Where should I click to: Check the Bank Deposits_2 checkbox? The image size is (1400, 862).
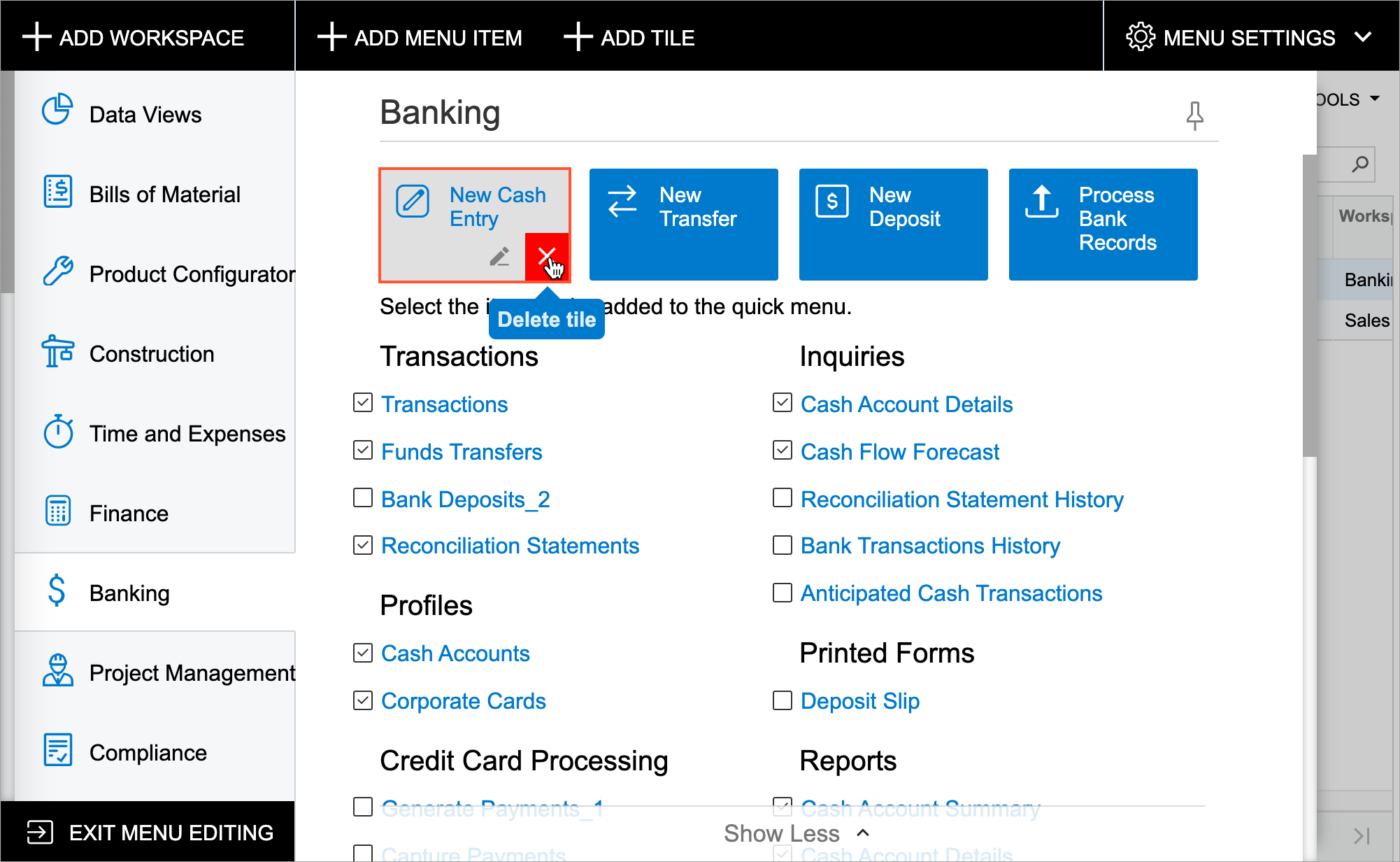[363, 498]
